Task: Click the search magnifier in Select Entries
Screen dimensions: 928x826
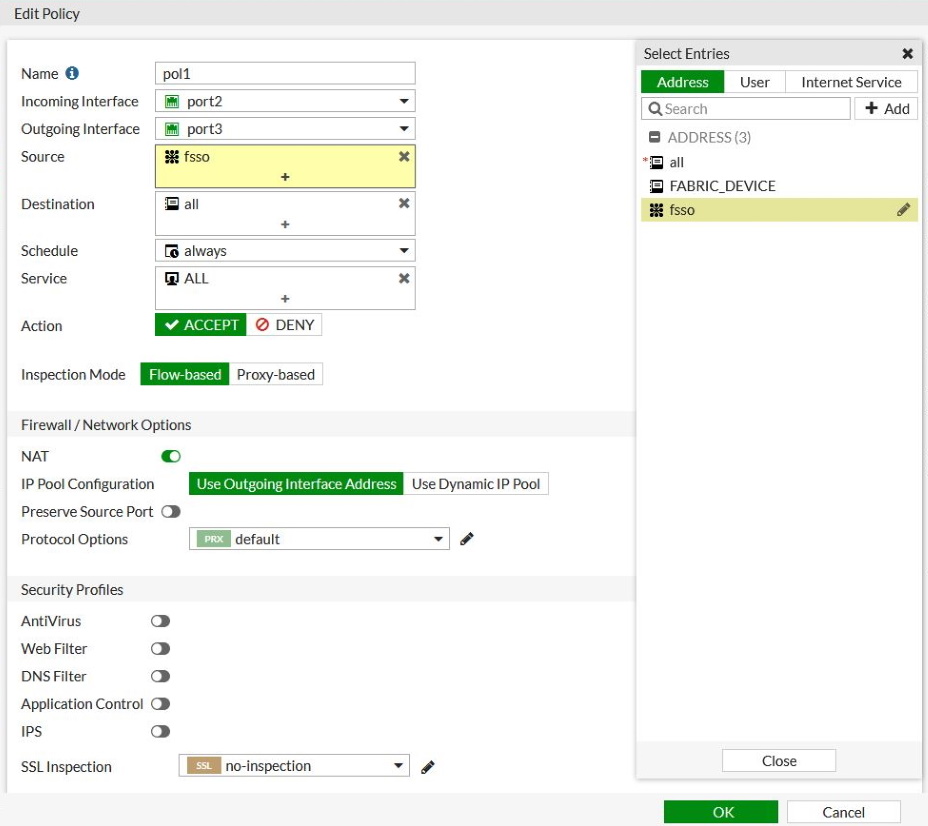Action: click(x=656, y=108)
